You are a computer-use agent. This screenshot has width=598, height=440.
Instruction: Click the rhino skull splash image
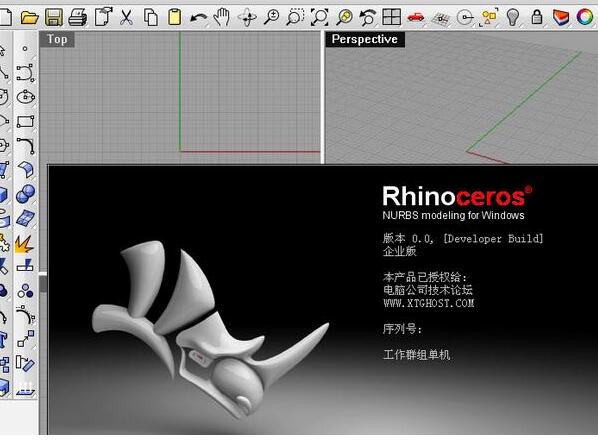pos(210,329)
